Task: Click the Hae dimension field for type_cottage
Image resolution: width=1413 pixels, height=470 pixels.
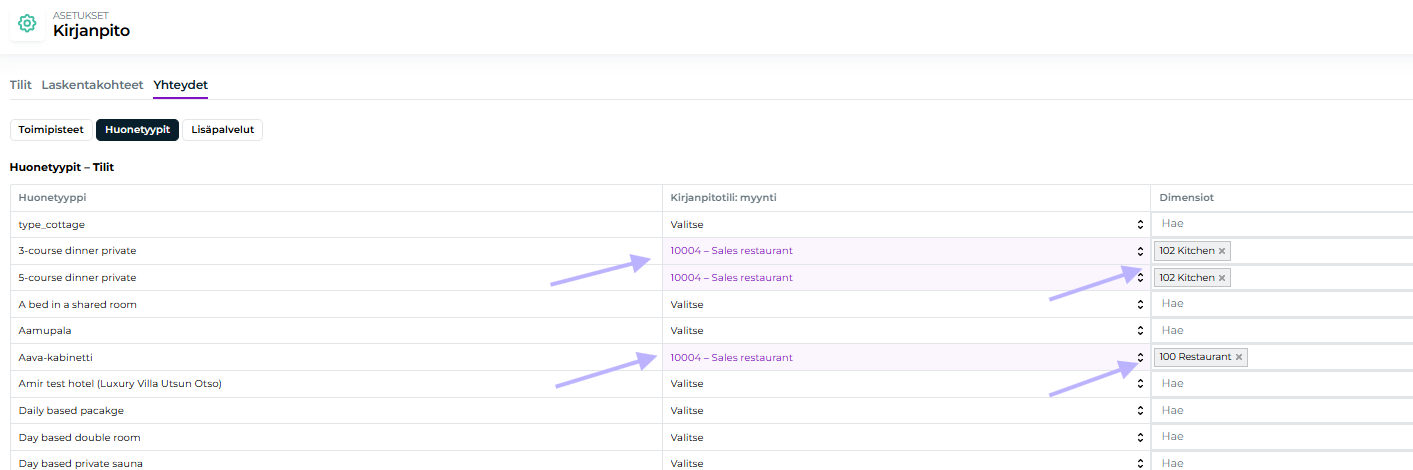Action: [1283, 224]
